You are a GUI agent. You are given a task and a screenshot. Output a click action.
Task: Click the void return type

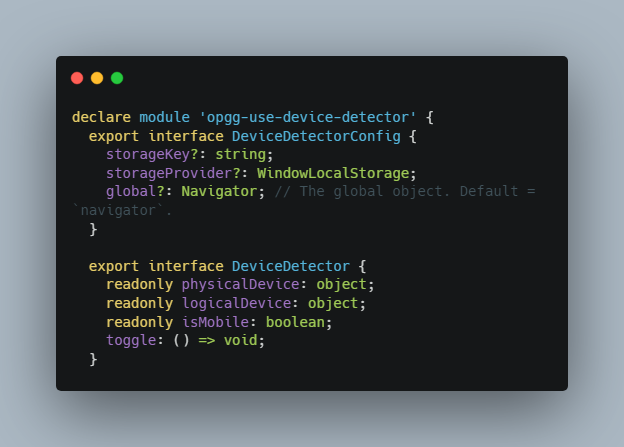[240, 340]
